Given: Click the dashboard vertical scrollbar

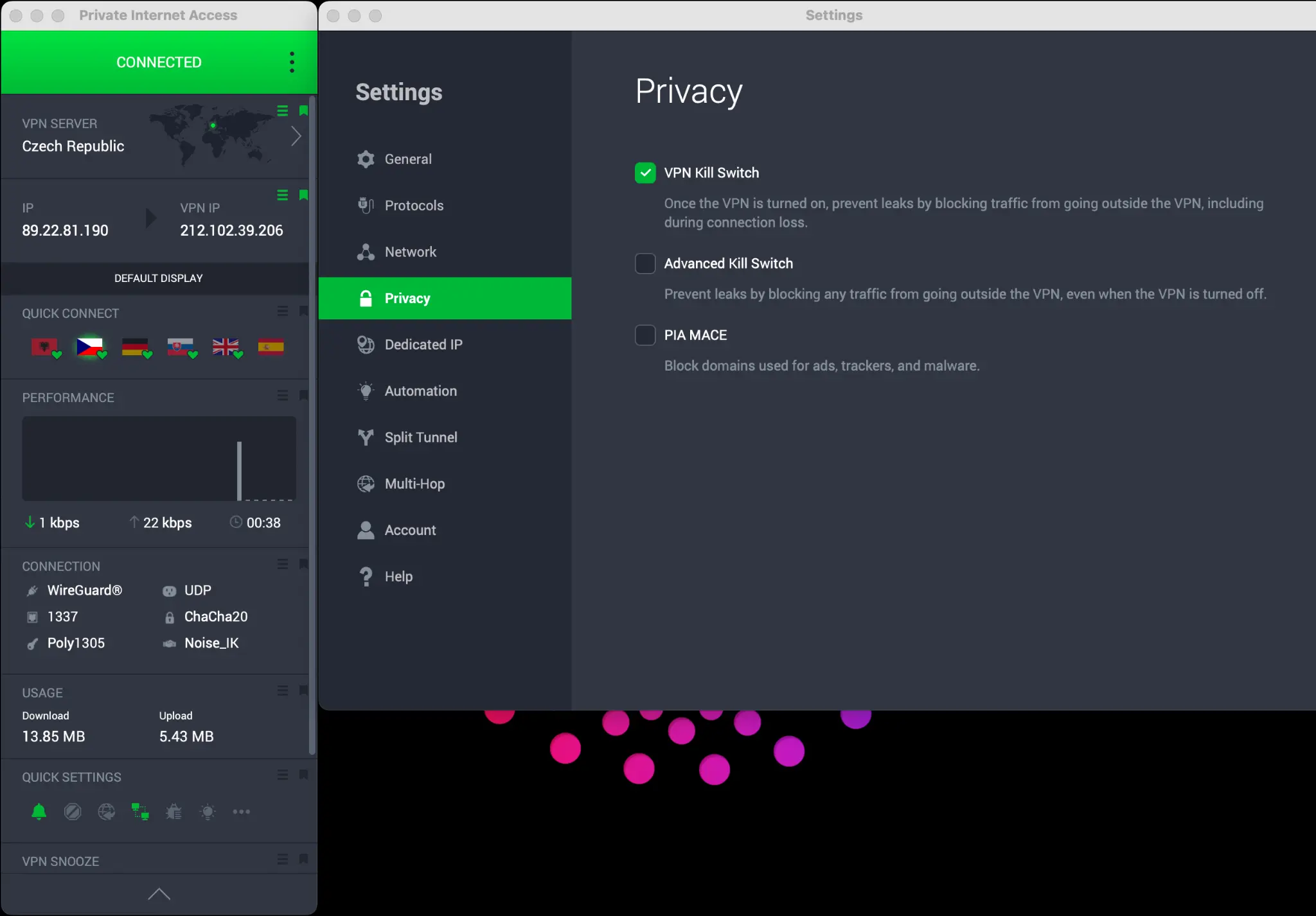Looking at the screenshot, I should [x=312, y=424].
